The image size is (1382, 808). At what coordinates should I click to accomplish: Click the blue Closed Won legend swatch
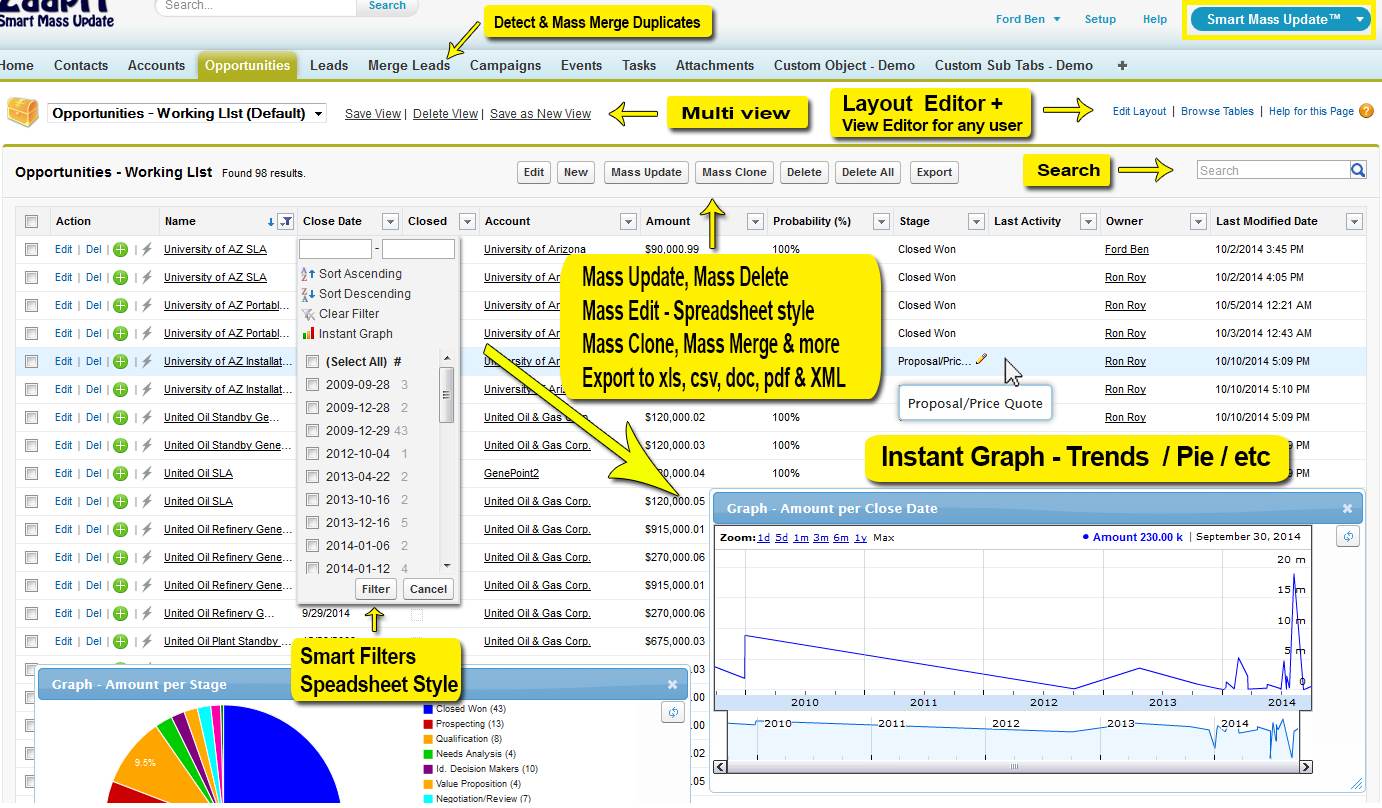point(428,709)
